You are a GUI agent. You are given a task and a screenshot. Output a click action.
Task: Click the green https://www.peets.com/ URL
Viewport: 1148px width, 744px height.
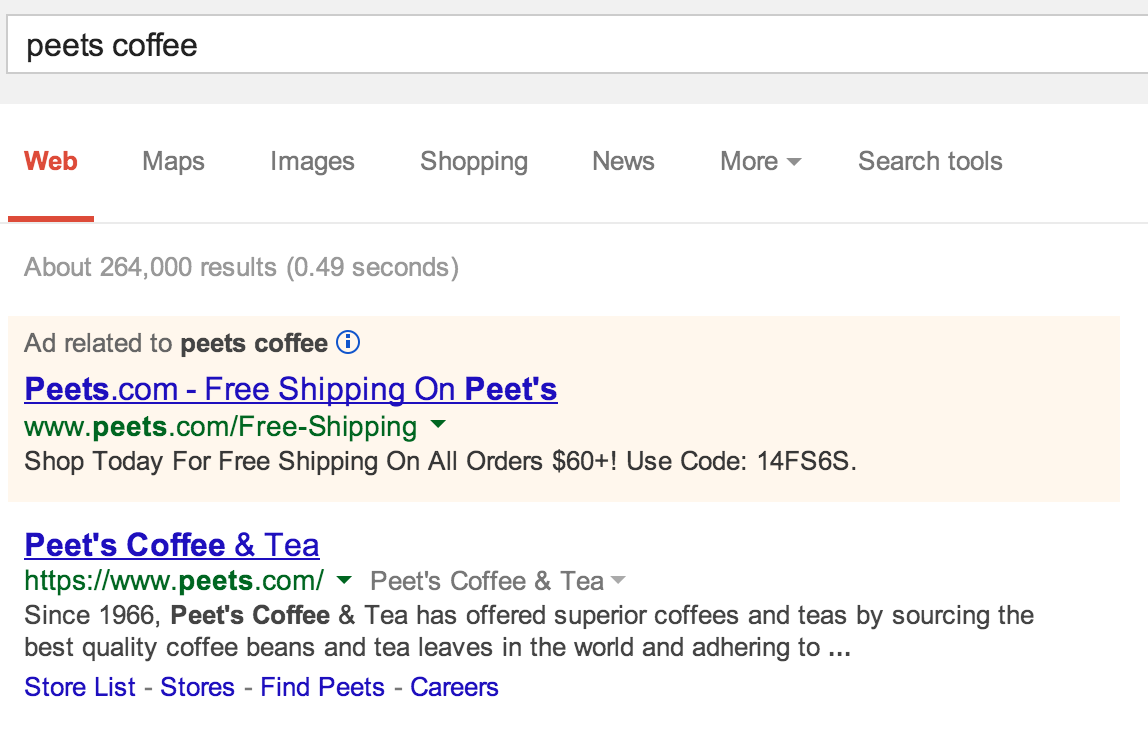(174, 581)
